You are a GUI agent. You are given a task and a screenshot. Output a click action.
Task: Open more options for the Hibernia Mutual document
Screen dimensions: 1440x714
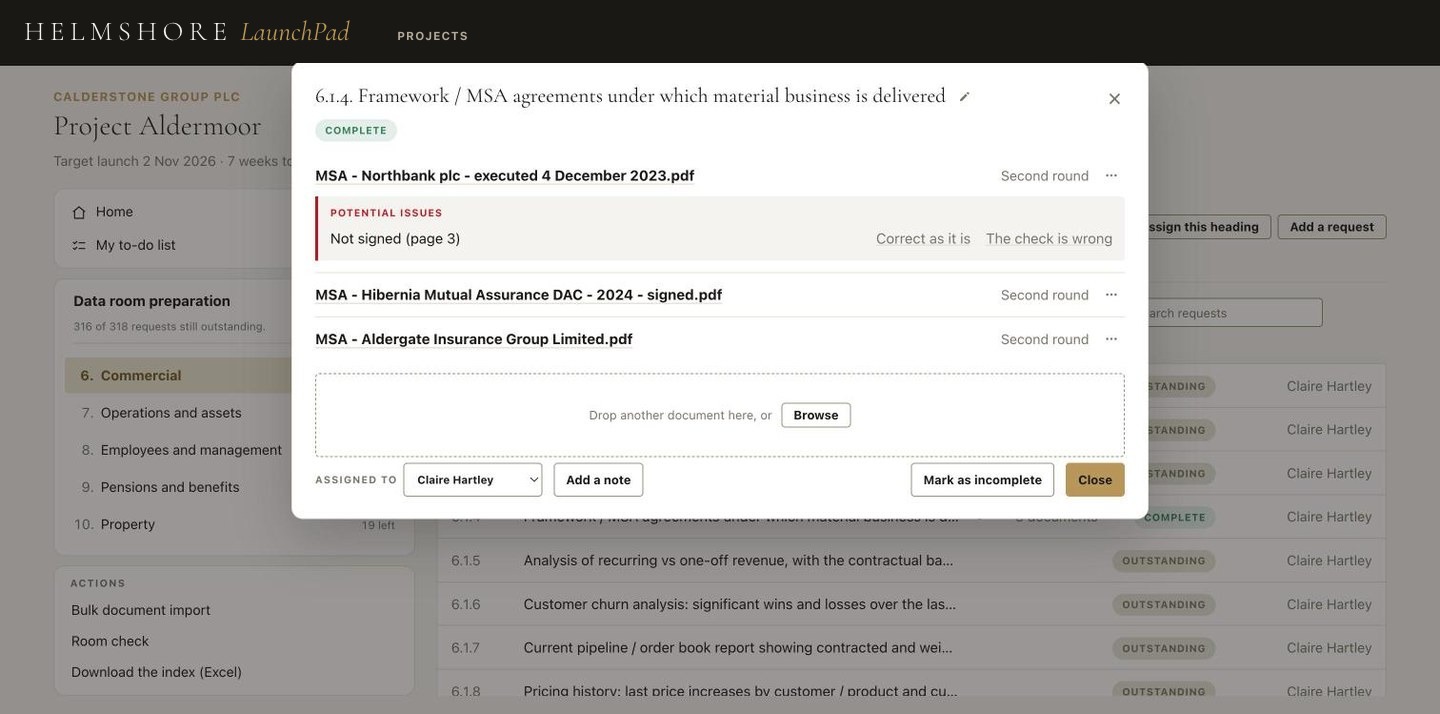(1111, 294)
